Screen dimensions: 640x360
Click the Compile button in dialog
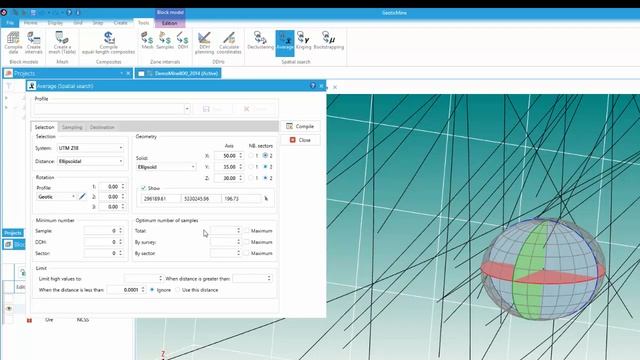pyautogui.click(x=300, y=127)
